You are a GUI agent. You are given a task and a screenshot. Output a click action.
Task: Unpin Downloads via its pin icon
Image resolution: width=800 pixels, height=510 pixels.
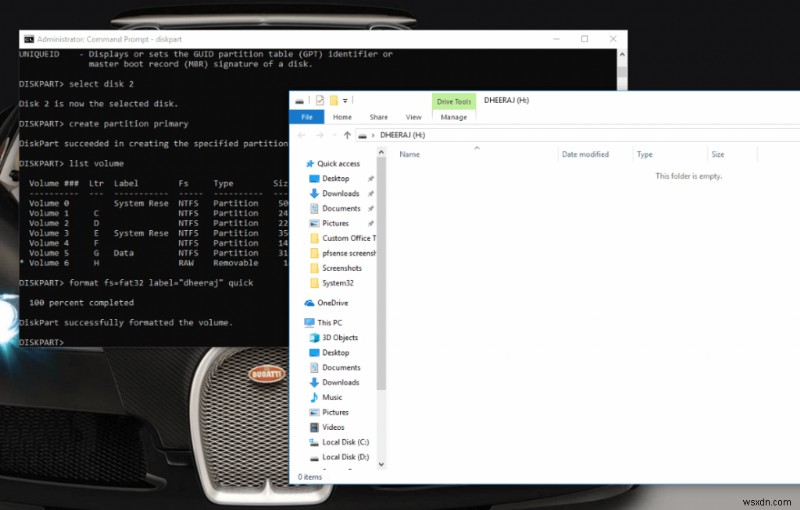[x=371, y=193]
